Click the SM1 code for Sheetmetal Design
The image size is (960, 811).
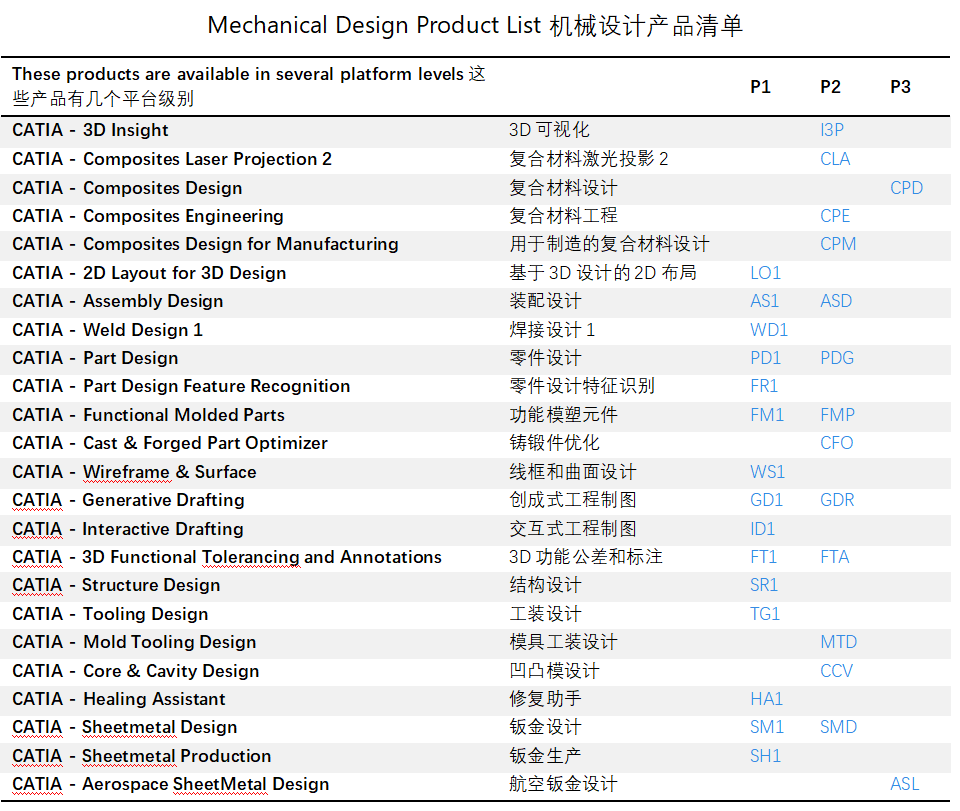click(x=767, y=727)
